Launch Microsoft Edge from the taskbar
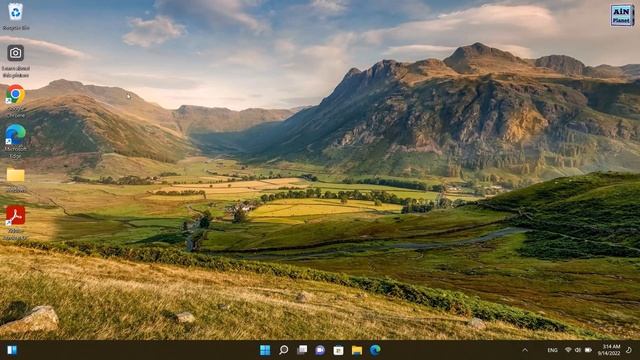Viewport: 640px width, 360px height. coord(375,350)
